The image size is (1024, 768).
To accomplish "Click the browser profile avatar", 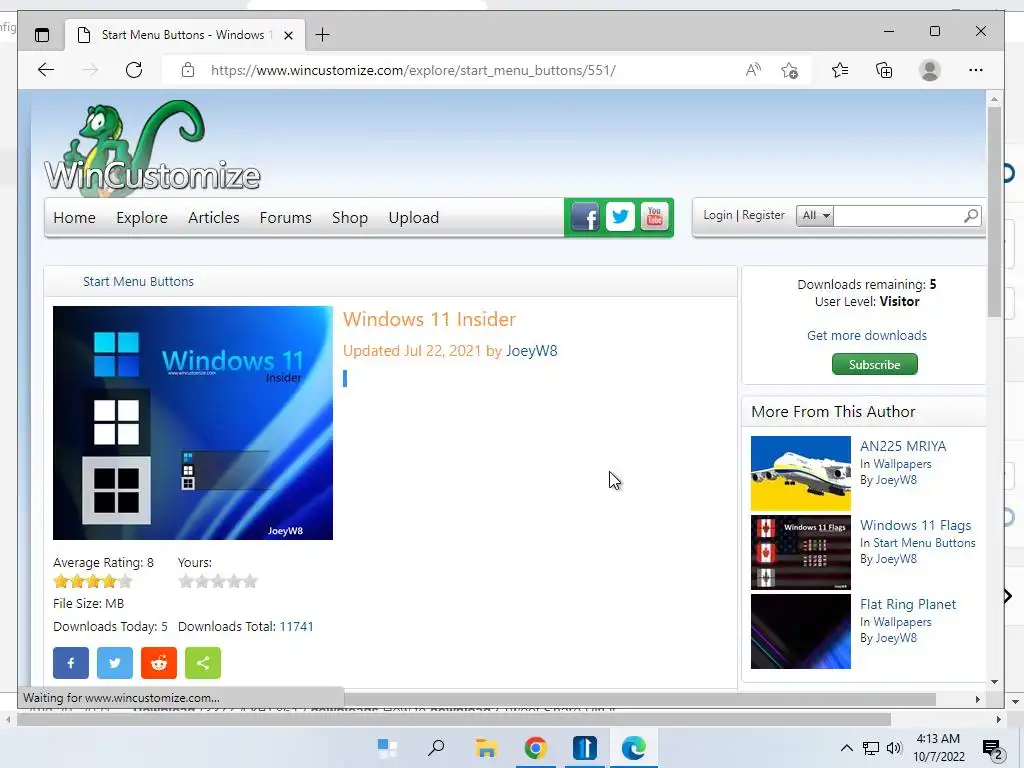I will (929, 70).
